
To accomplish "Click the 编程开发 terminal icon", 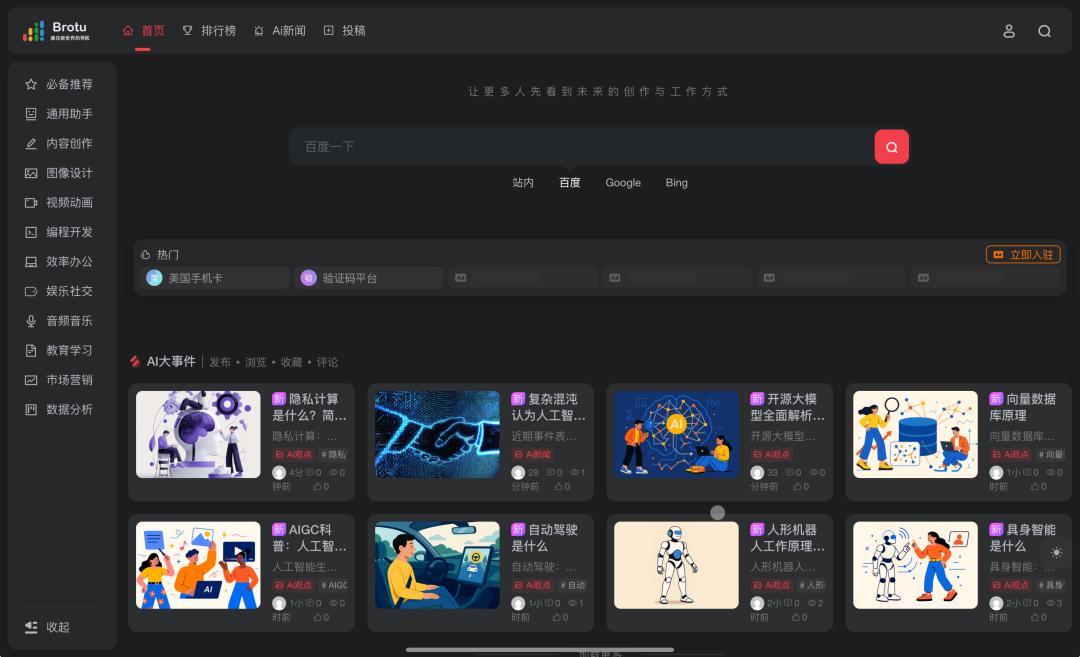I will [31, 232].
